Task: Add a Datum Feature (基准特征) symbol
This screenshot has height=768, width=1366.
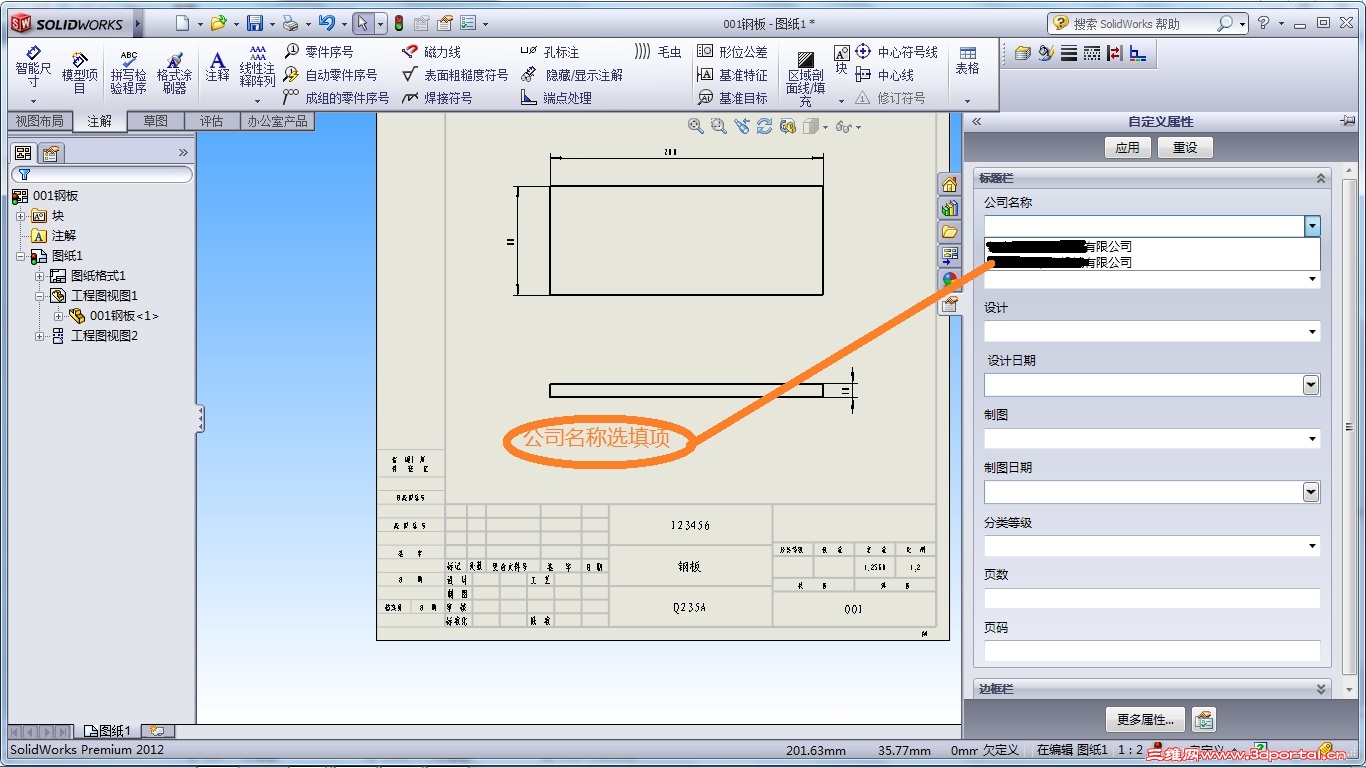Action: coord(732,75)
